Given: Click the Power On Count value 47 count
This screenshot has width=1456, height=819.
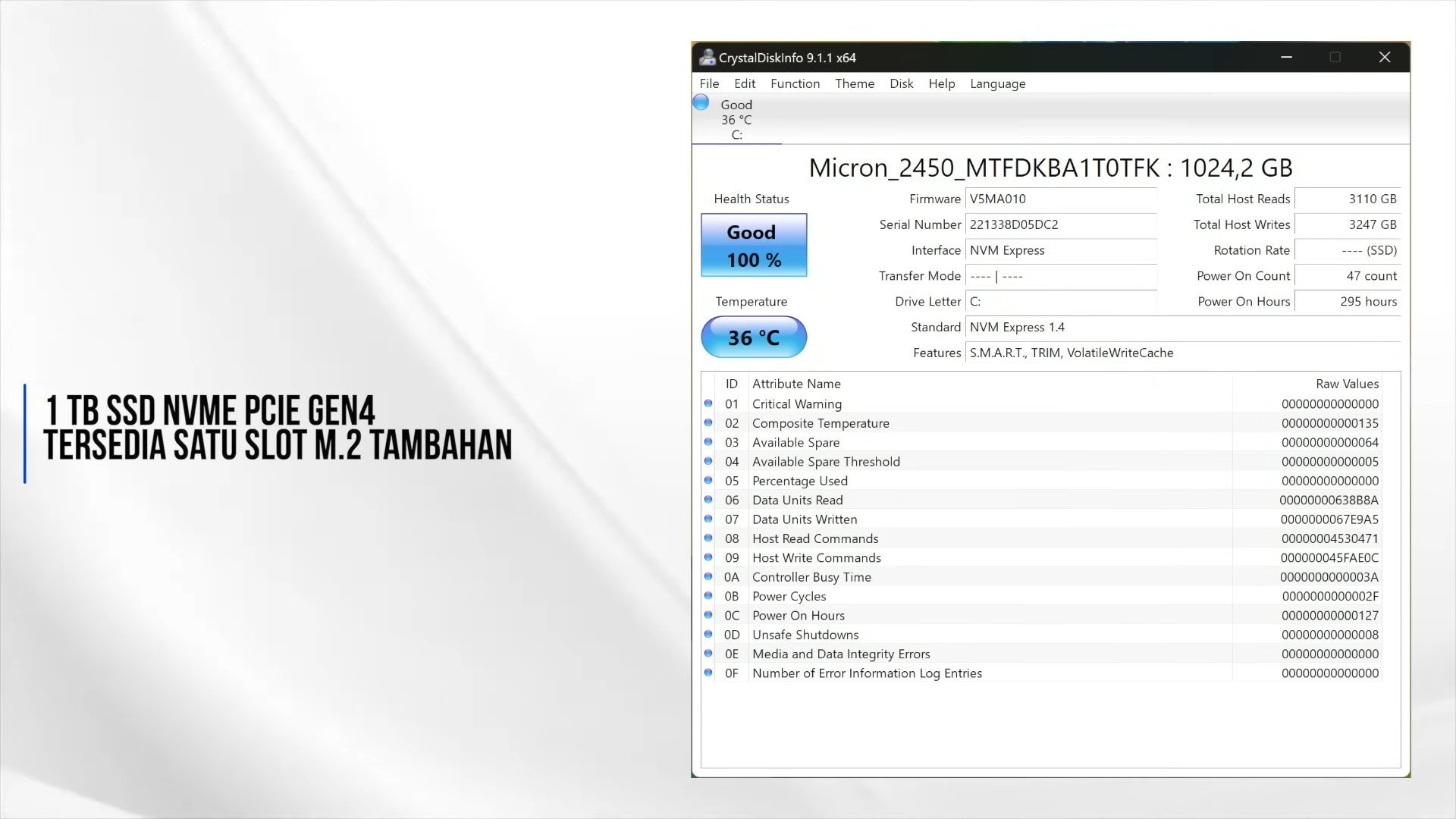Looking at the screenshot, I should pos(1348,276).
